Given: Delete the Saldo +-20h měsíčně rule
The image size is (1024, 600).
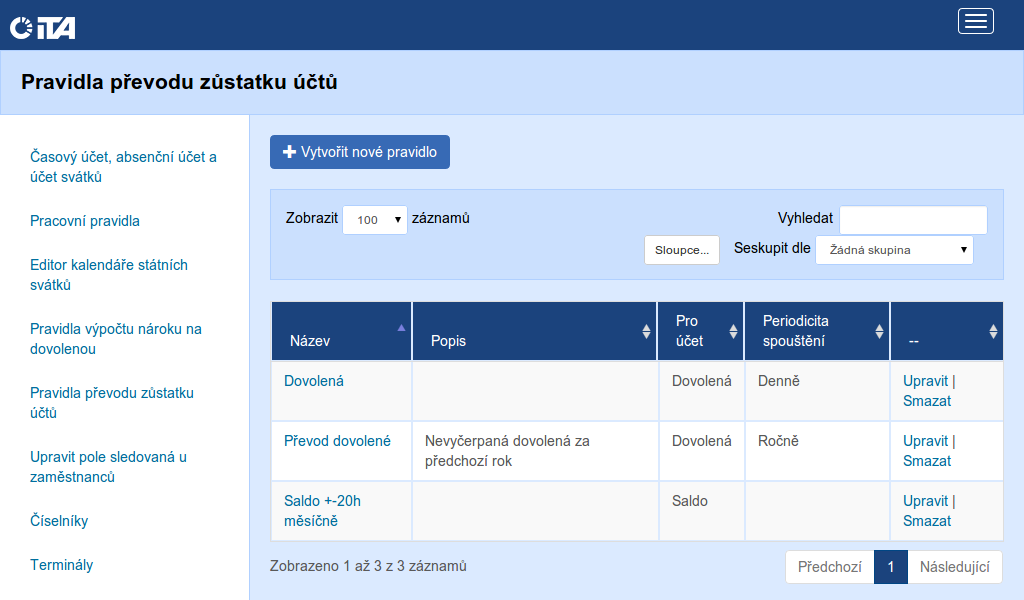Looking at the screenshot, I should click(926, 521).
